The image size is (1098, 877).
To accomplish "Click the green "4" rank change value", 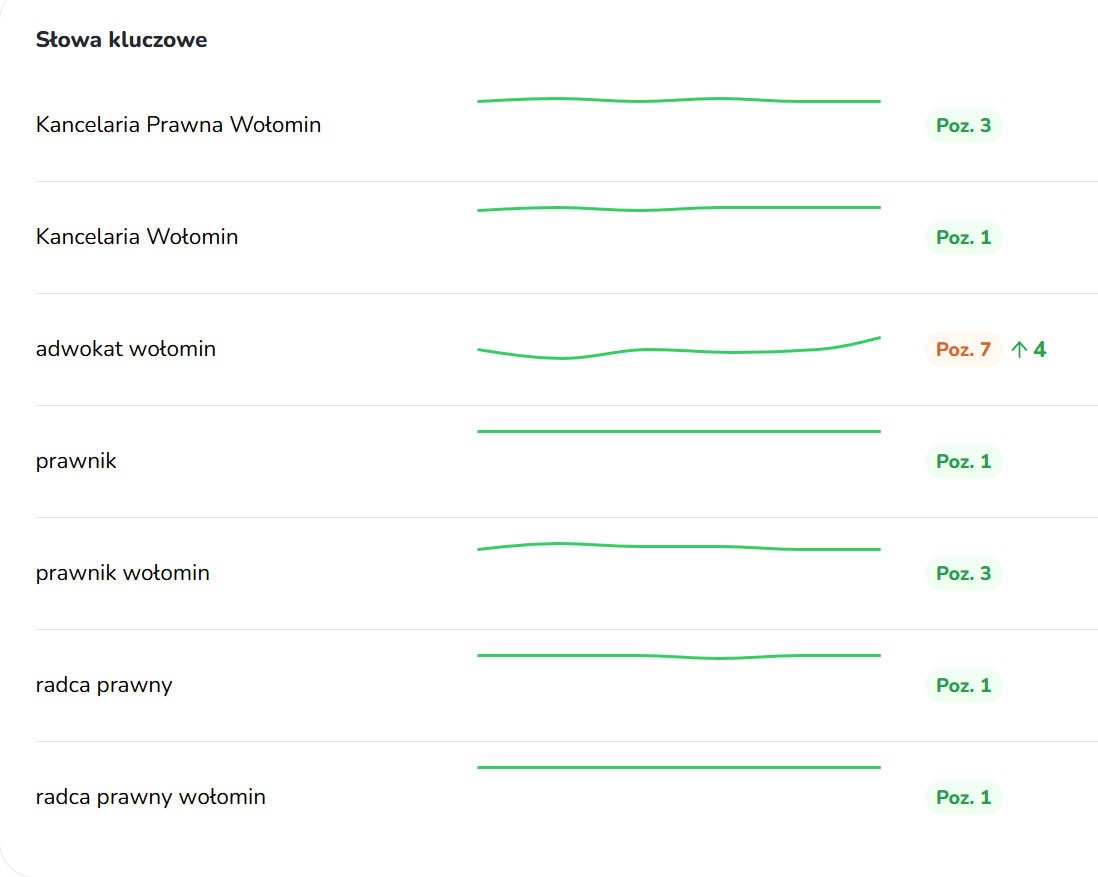I will pos(1040,350).
